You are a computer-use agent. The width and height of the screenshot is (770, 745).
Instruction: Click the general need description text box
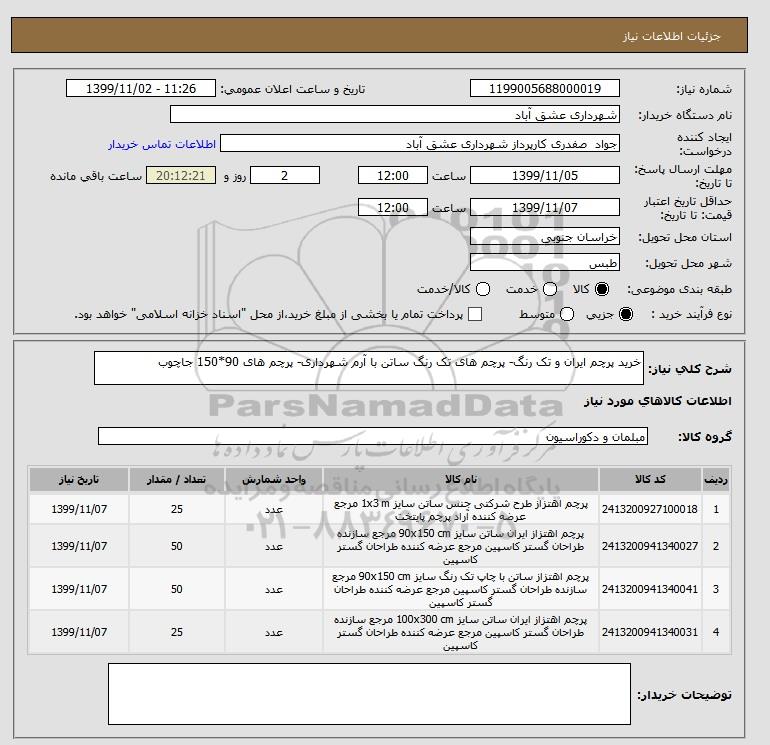point(369,368)
